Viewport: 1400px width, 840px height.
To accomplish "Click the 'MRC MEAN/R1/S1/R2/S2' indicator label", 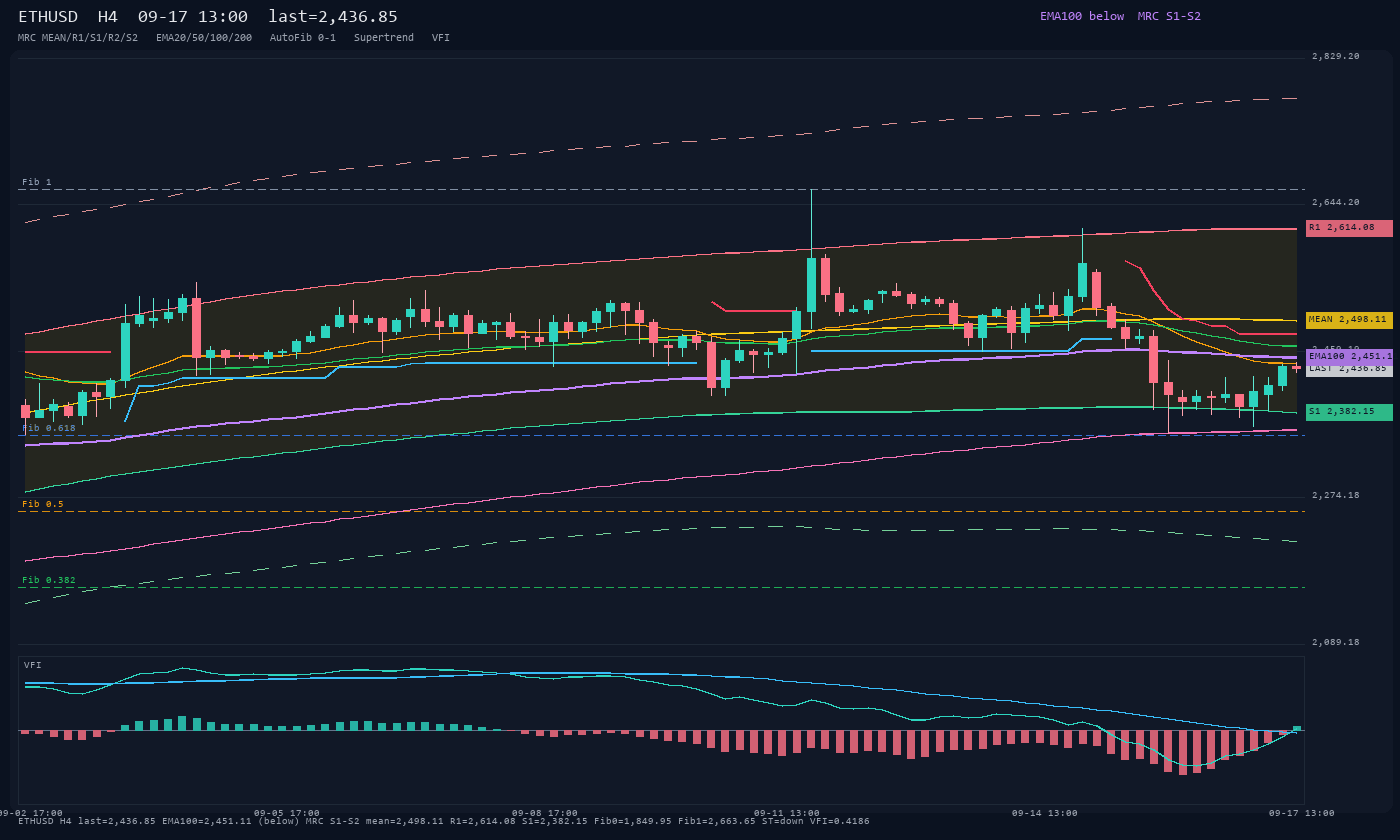I will tap(78, 38).
